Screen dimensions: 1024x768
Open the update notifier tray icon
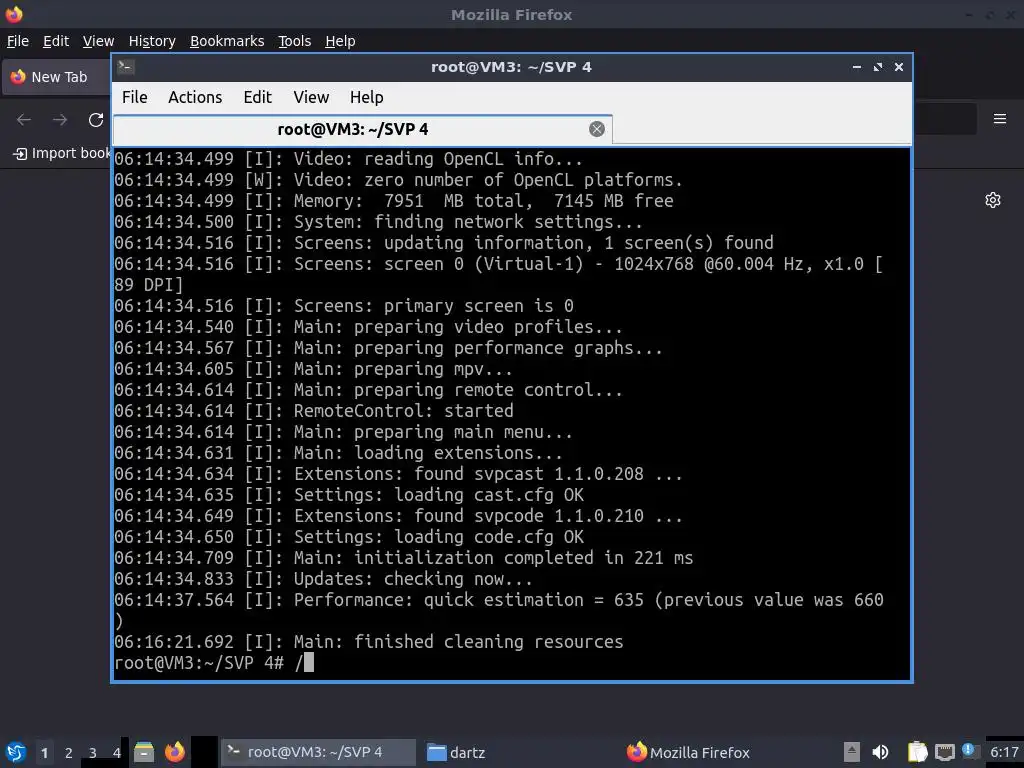tap(969, 751)
